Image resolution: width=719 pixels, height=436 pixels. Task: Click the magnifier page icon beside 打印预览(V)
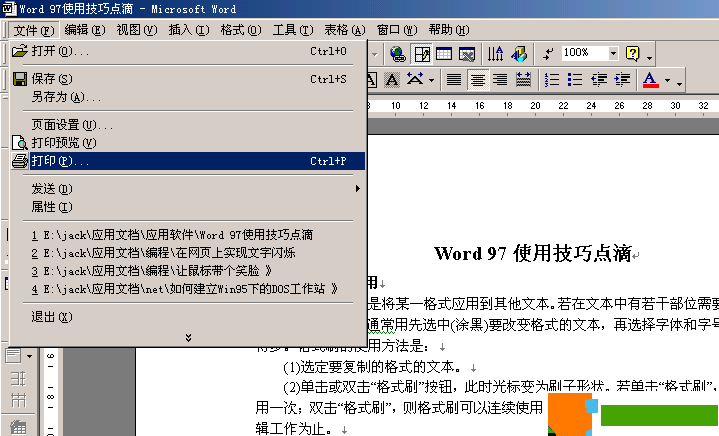click(x=20, y=143)
